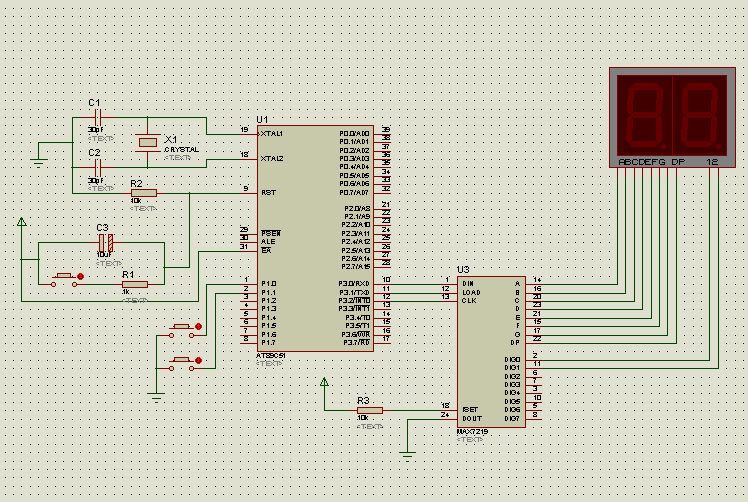Click the push button wired to P1.0
Screen dimensions: 748x502
(x=181, y=331)
